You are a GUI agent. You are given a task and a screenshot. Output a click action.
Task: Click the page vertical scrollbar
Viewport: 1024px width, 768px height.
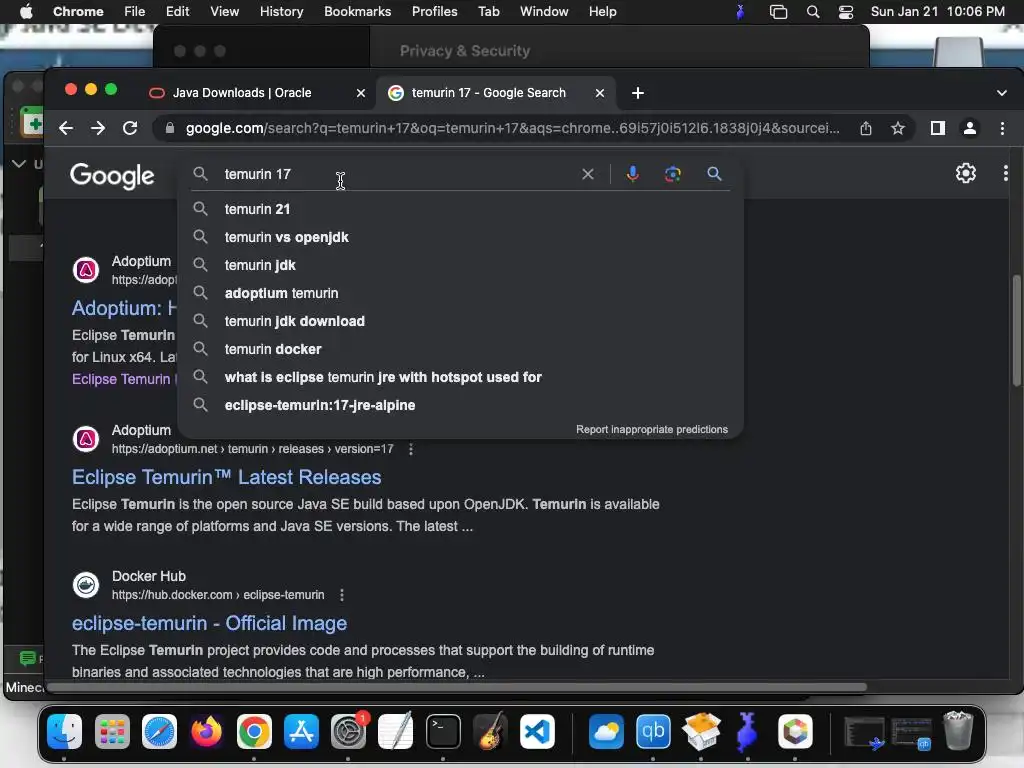1016,330
